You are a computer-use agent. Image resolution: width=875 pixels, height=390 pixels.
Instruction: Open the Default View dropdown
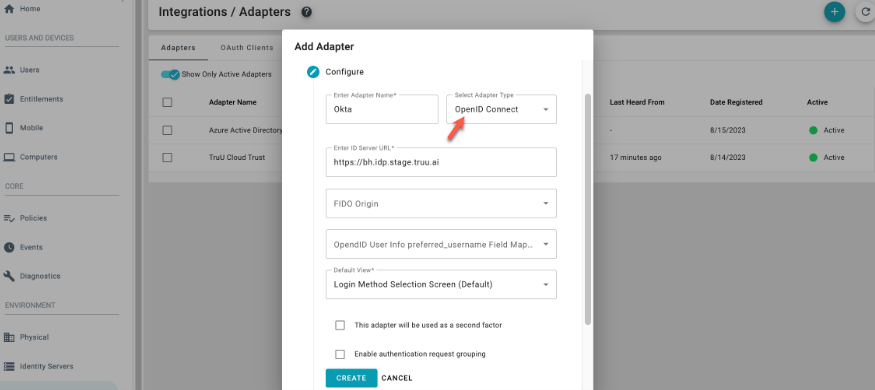pos(441,285)
